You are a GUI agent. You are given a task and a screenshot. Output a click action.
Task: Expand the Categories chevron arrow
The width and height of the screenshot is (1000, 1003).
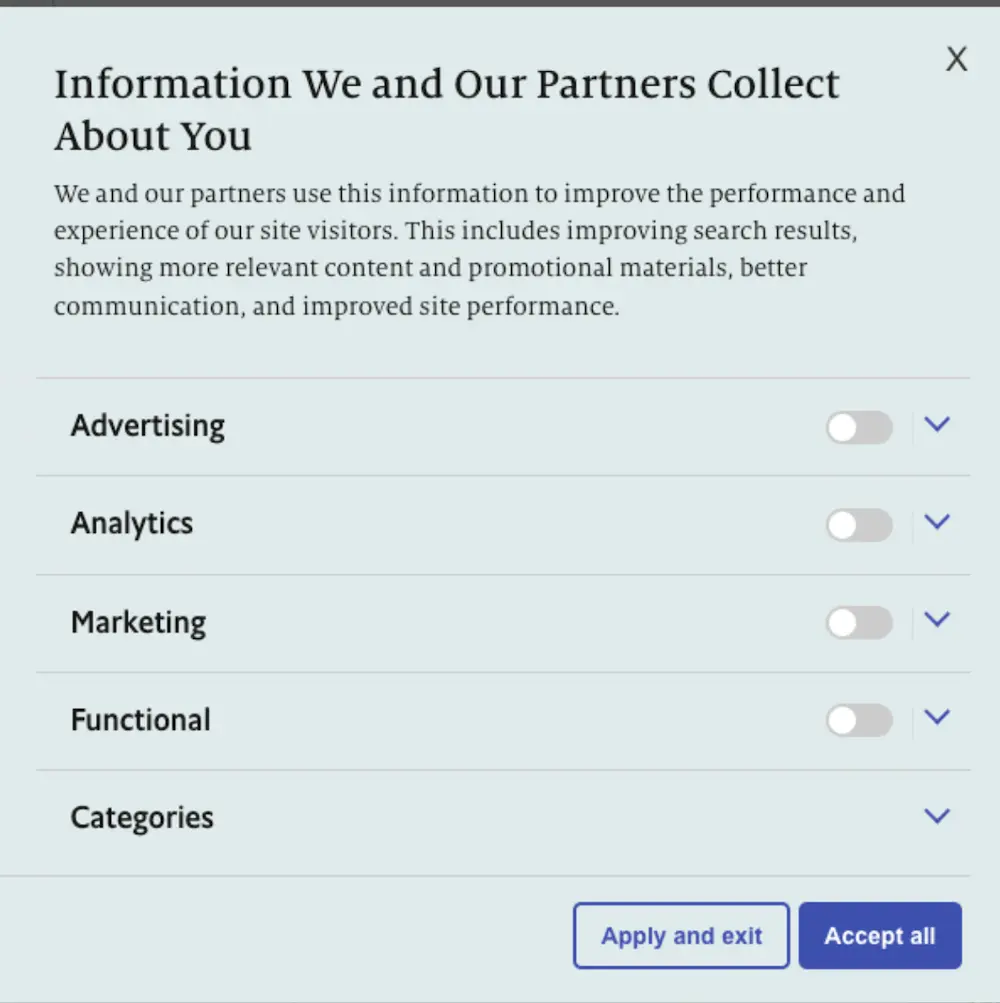point(937,816)
